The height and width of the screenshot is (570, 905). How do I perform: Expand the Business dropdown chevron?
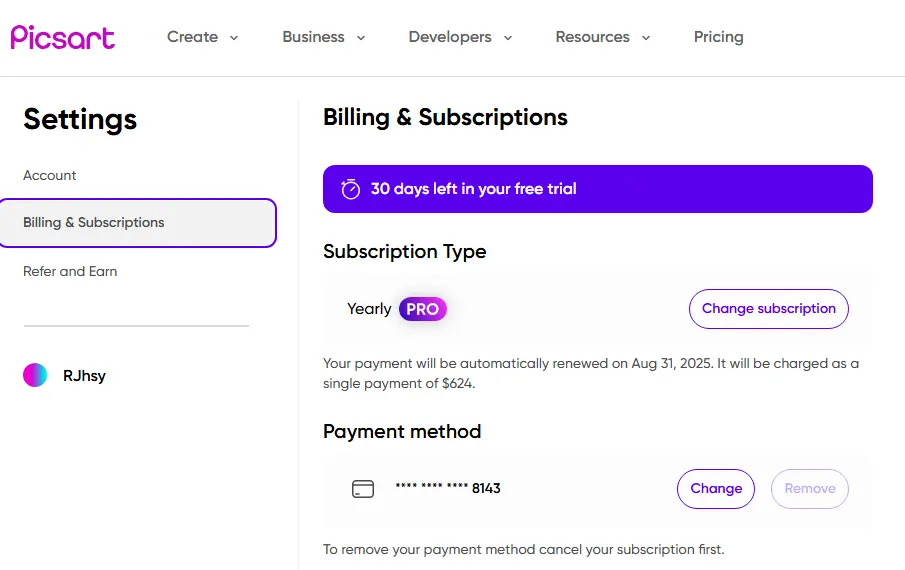coord(361,38)
